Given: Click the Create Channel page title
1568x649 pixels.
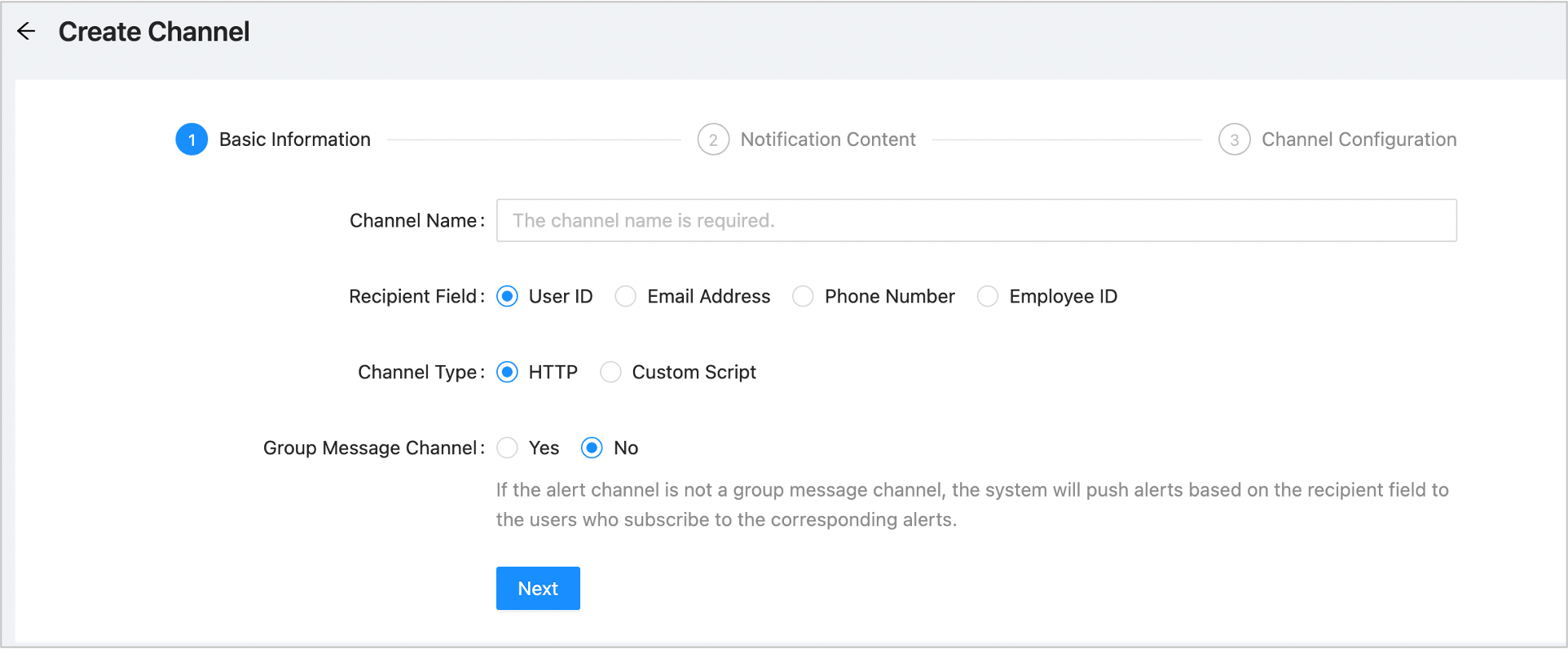Looking at the screenshot, I should 154,32.
